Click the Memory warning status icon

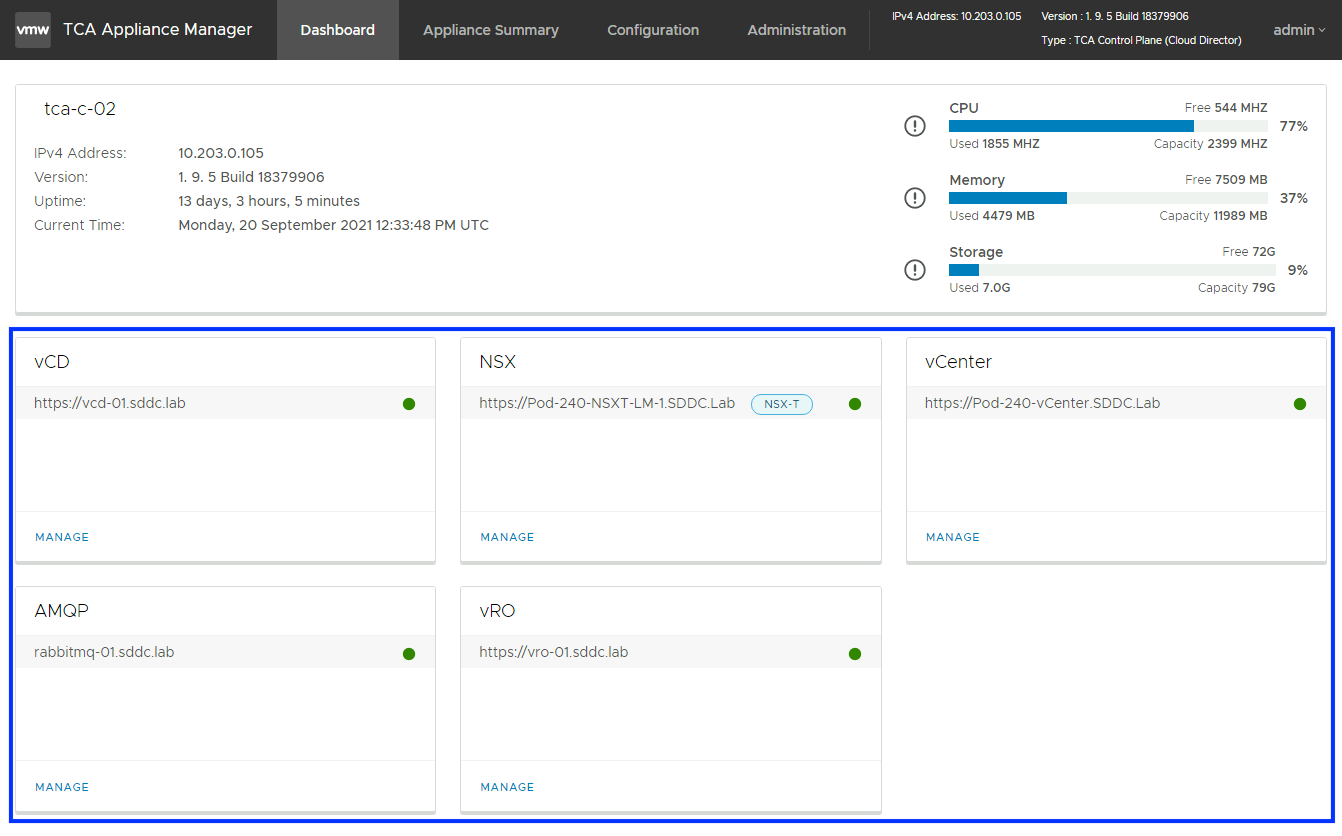pyautogui.click(x=914, y=198)
